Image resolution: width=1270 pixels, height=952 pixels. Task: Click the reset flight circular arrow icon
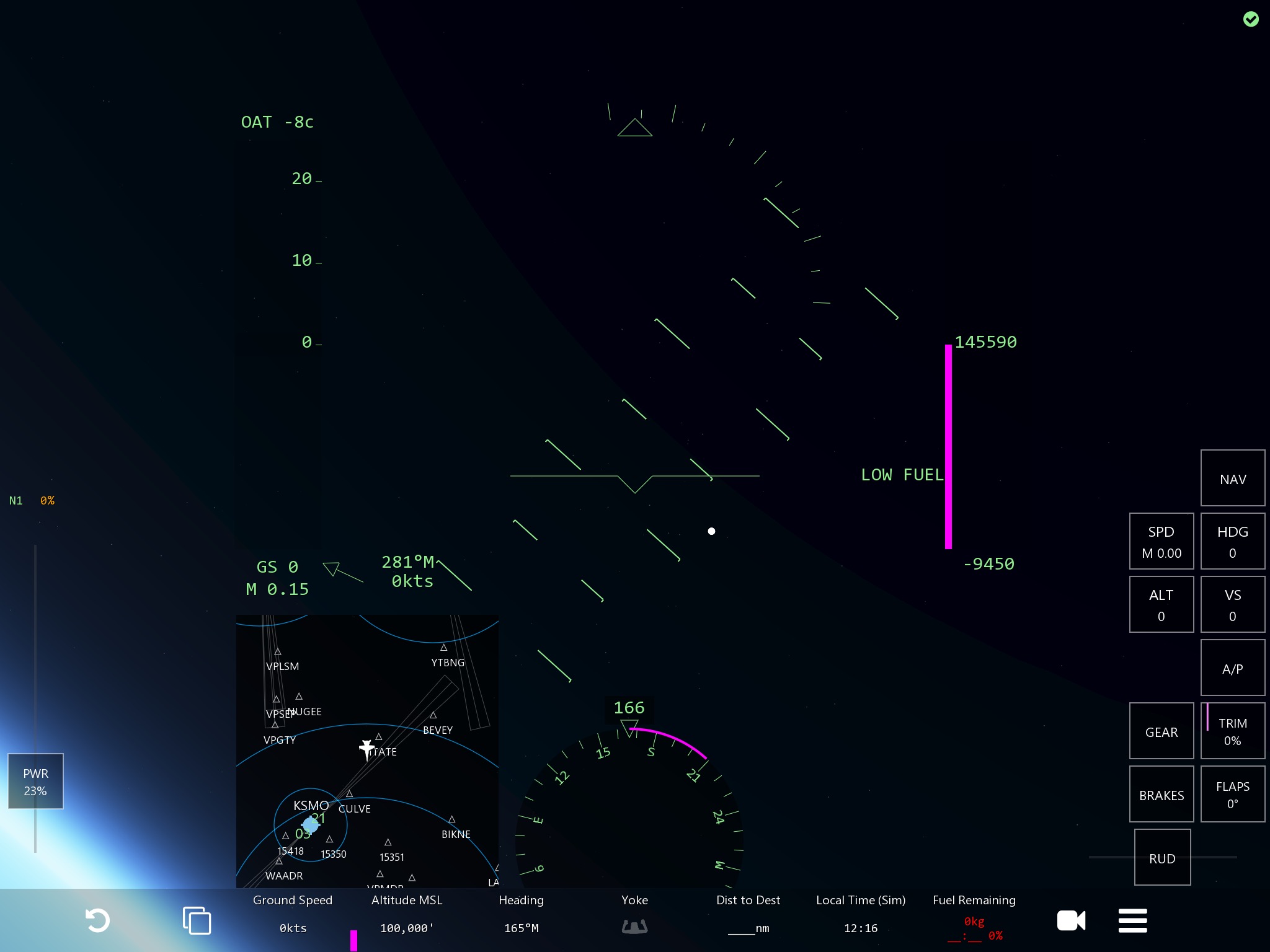(x=97, y=920)
